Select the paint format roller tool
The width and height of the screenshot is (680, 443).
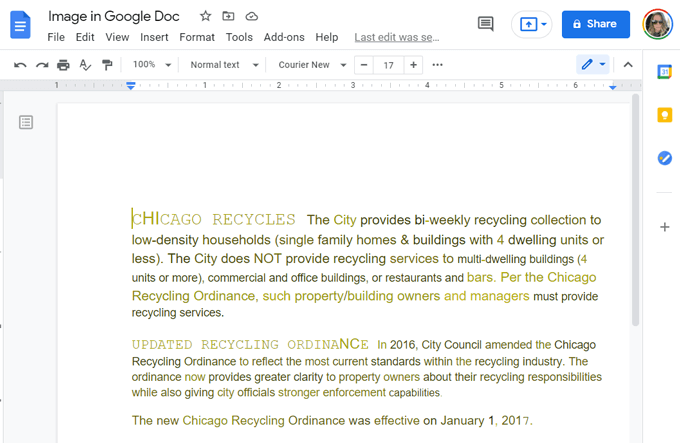(x=107, y=65)
